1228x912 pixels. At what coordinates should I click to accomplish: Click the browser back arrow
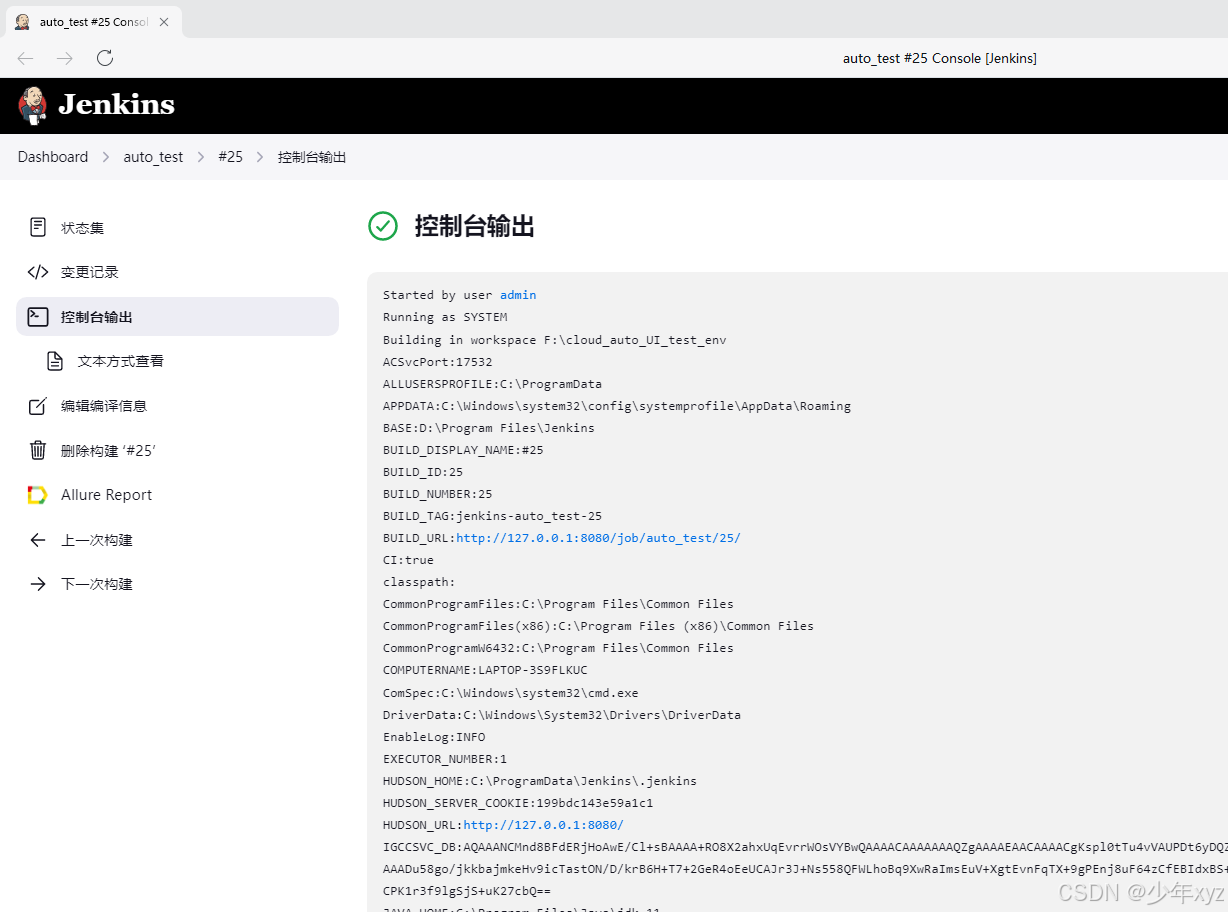[x=26, y=58]
